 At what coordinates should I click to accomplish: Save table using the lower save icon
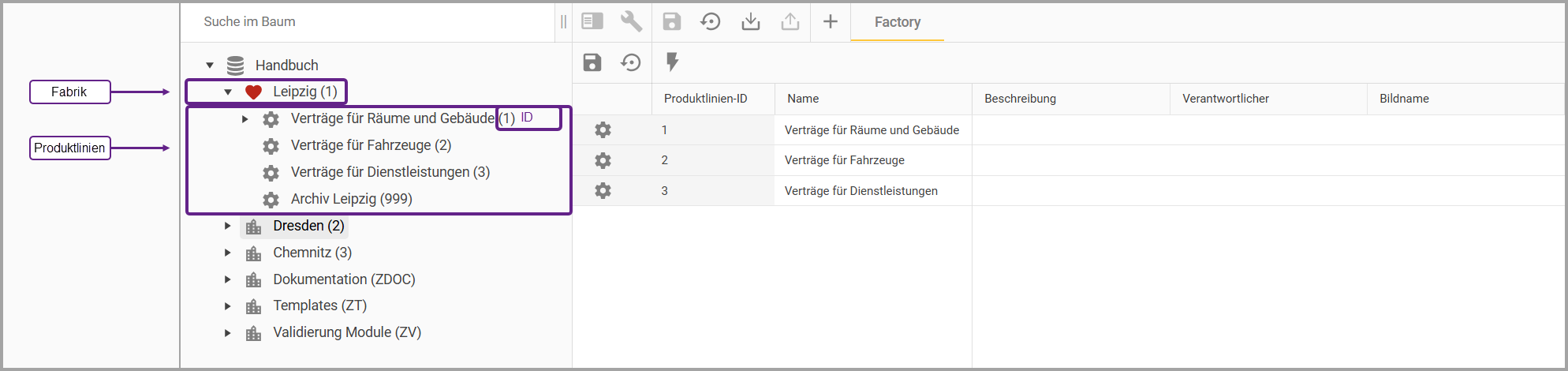click(x=592, y=62)
